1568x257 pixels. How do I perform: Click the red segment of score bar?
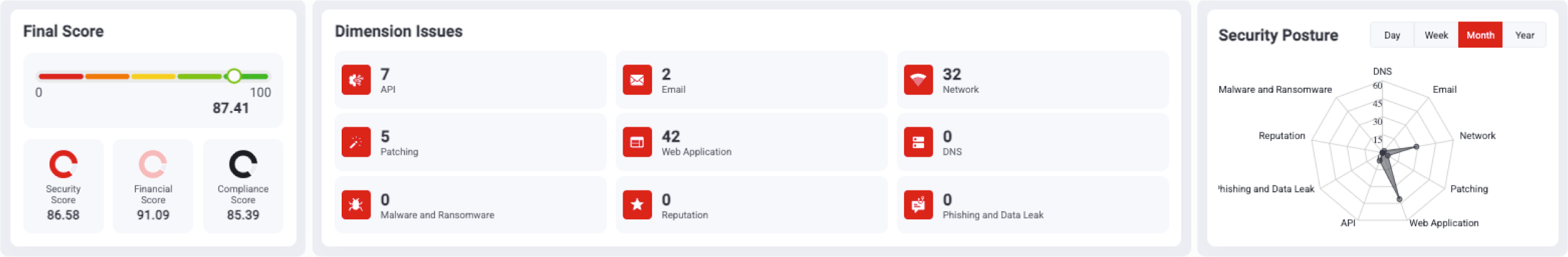point(61,76)
